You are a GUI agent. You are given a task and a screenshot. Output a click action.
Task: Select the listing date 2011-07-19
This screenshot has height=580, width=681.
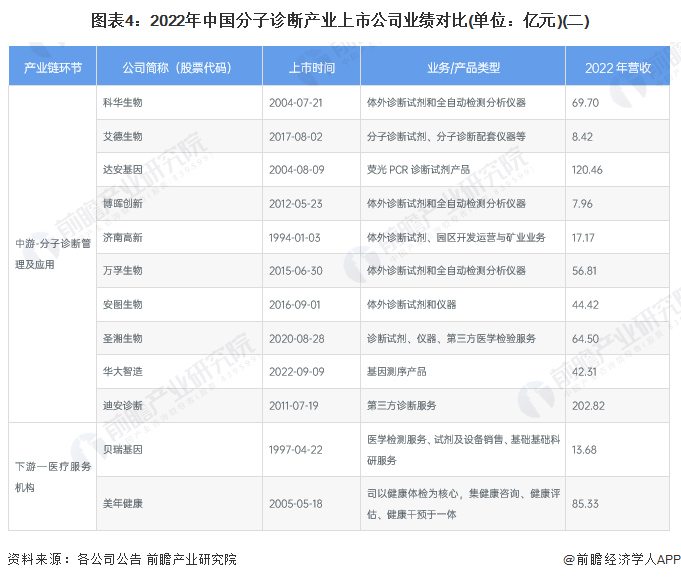point(294,405)
